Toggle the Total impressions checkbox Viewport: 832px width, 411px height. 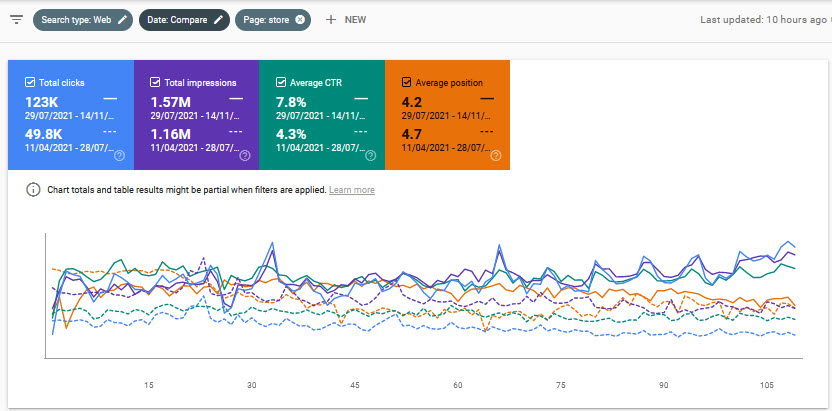pos(155,83)
